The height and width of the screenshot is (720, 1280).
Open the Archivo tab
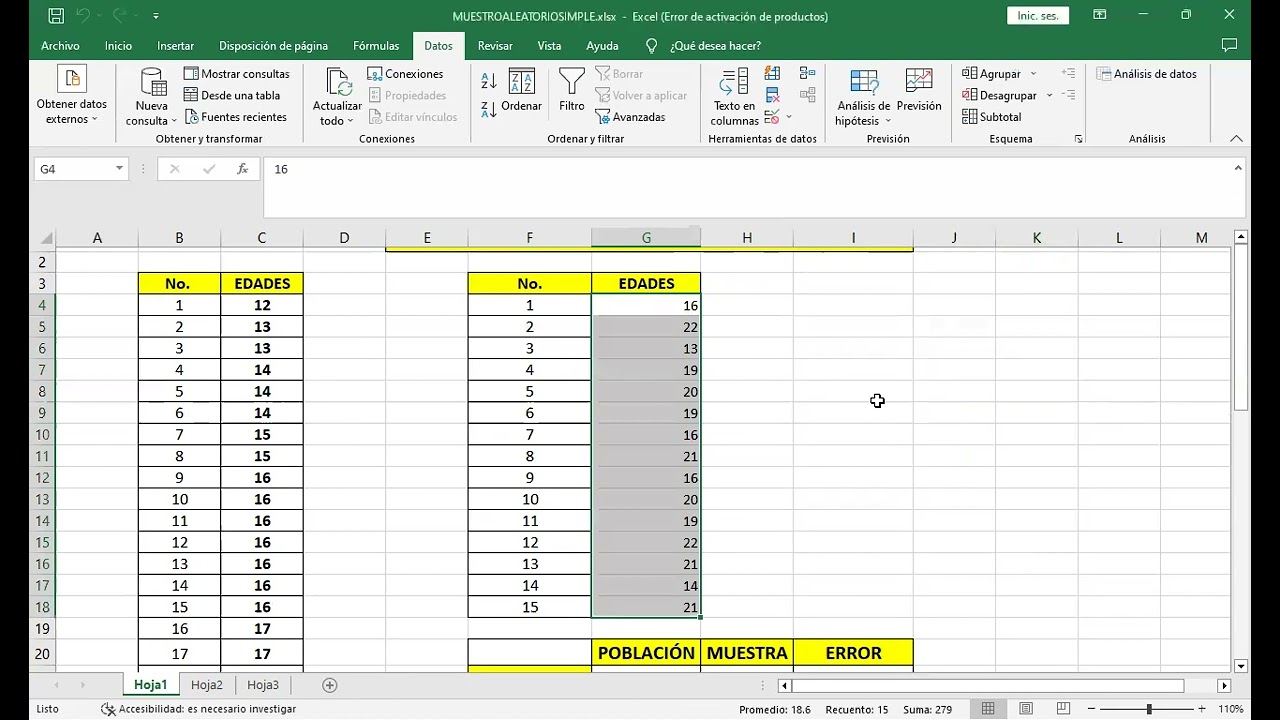click(x=60, y=46)
